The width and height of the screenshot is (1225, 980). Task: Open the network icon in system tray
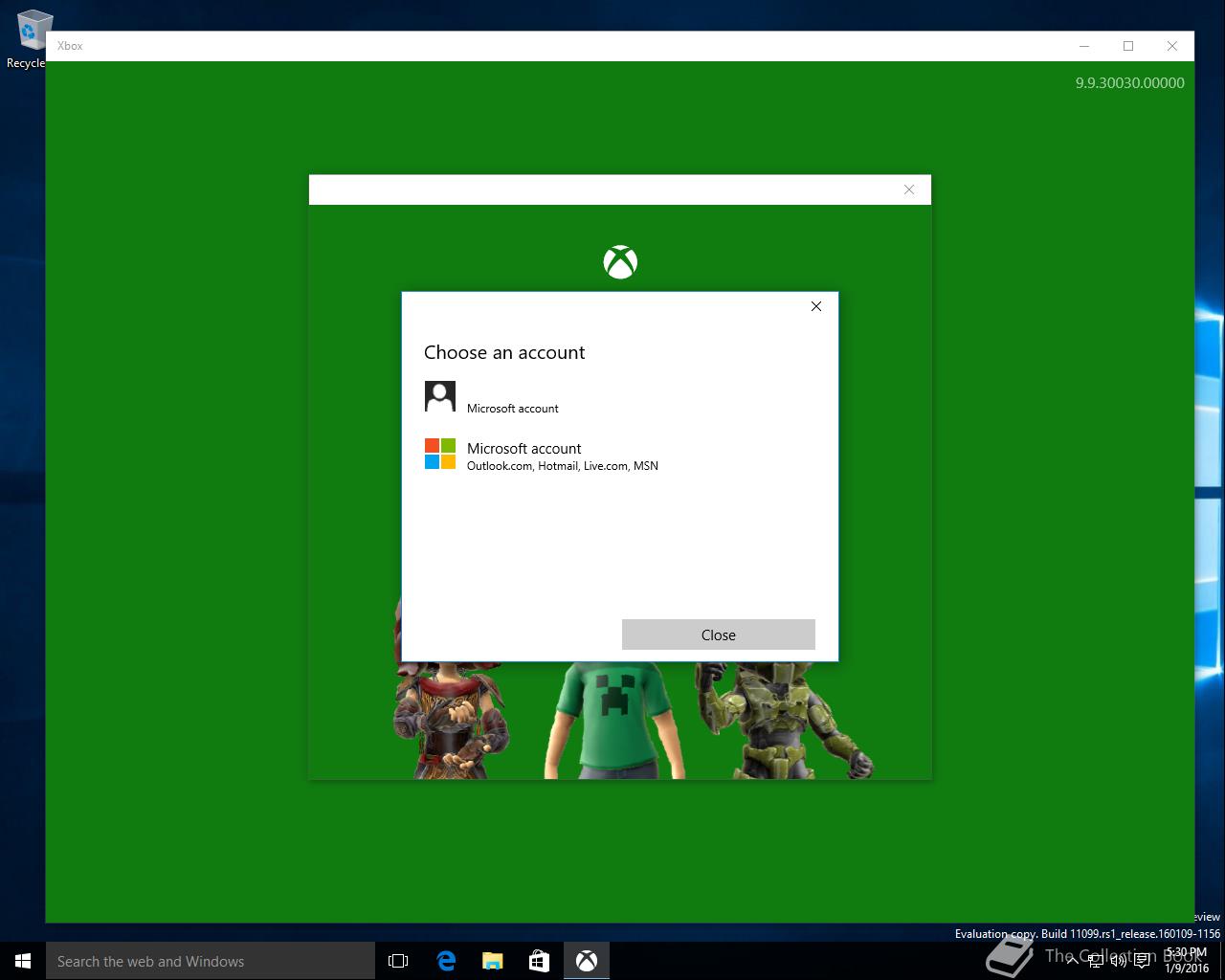coord(1095,961)
